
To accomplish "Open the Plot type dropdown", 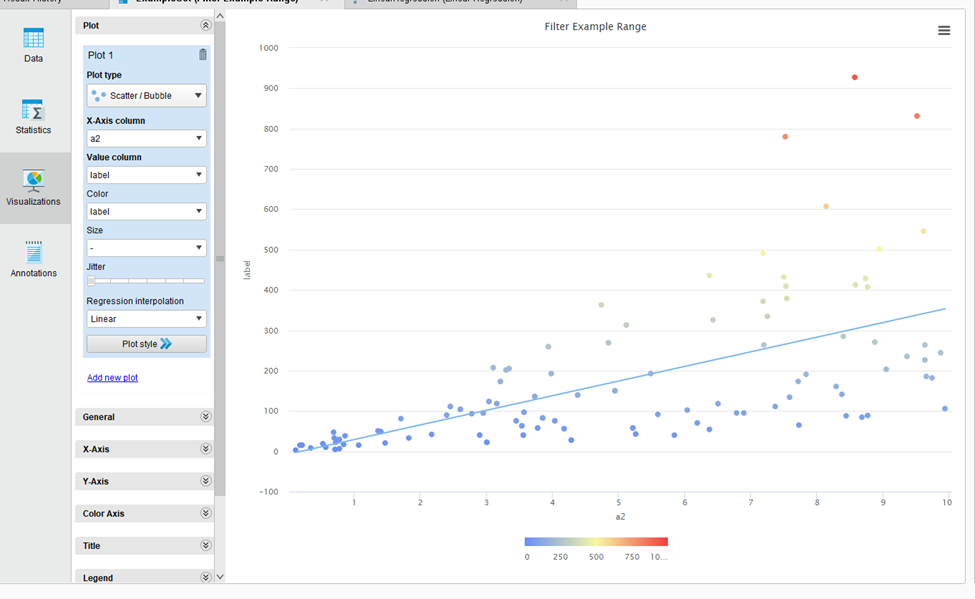I will tap(147, 96).
